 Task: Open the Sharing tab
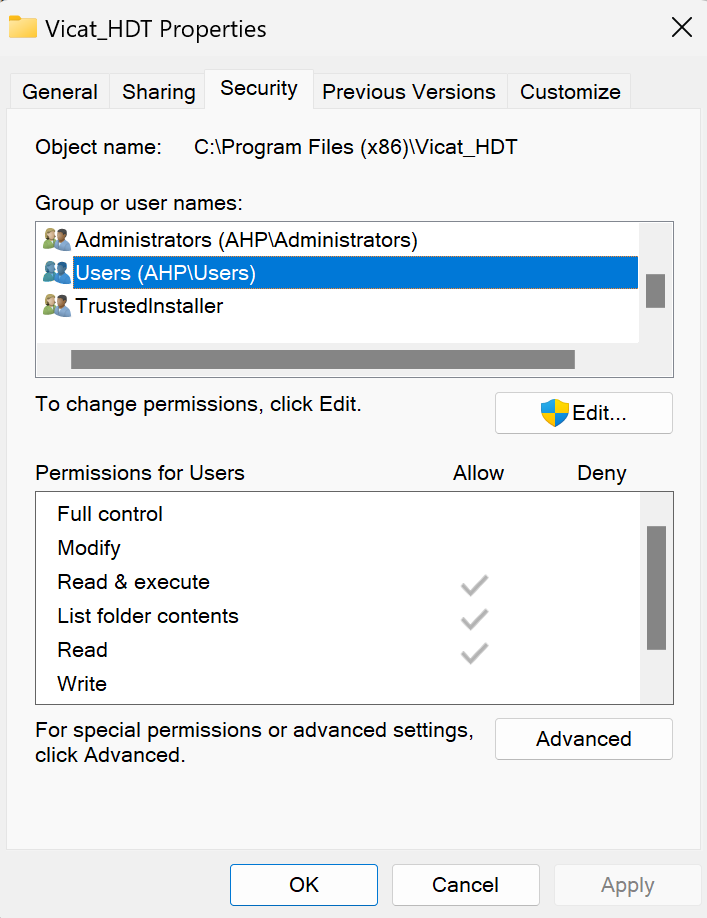[x=159, y=92]
